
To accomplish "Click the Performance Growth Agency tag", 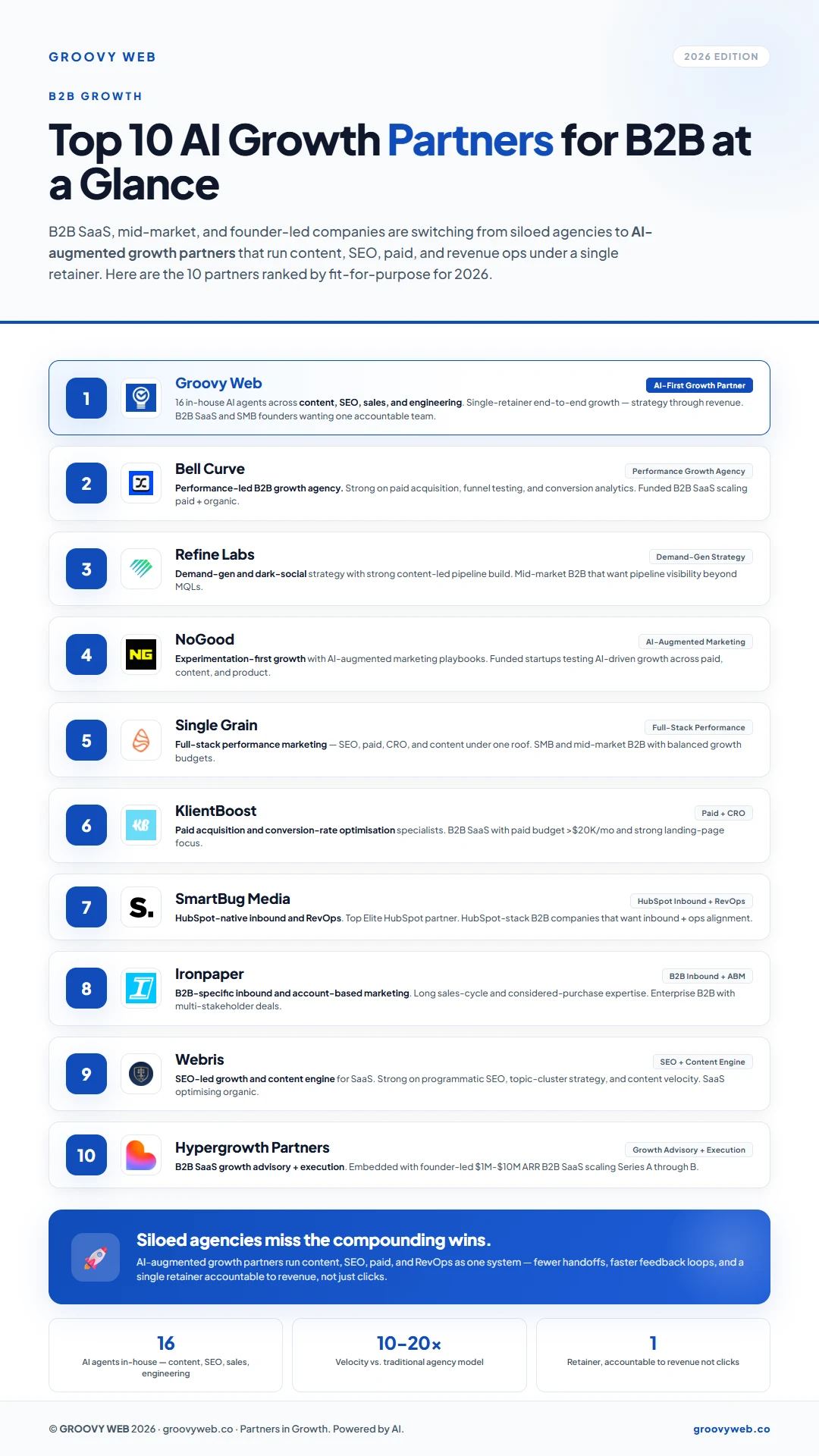I will 689,471.
